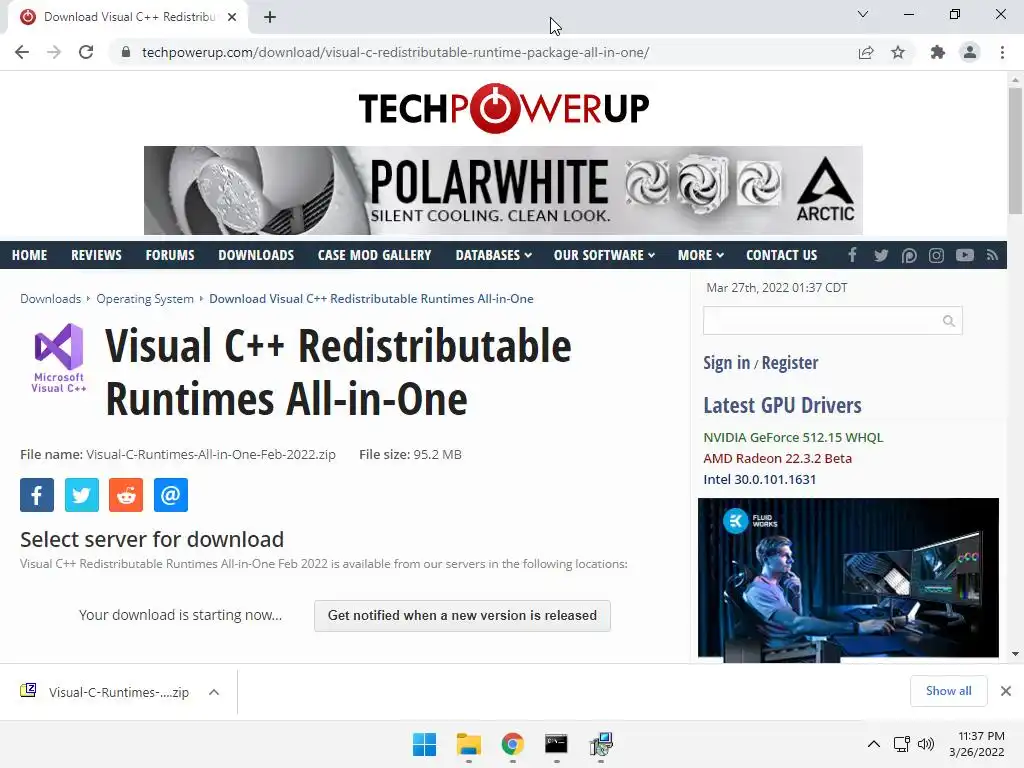Click the page vertical scrollbar thumb
The height and width of the screenshot is (768, 1024).
[x=1015, y=150]
